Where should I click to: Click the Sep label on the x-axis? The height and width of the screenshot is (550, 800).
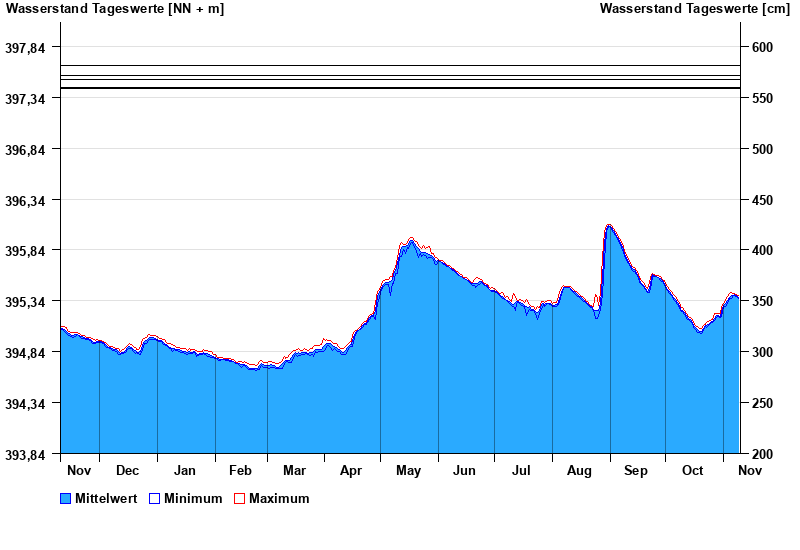click(x=636, y=470)
